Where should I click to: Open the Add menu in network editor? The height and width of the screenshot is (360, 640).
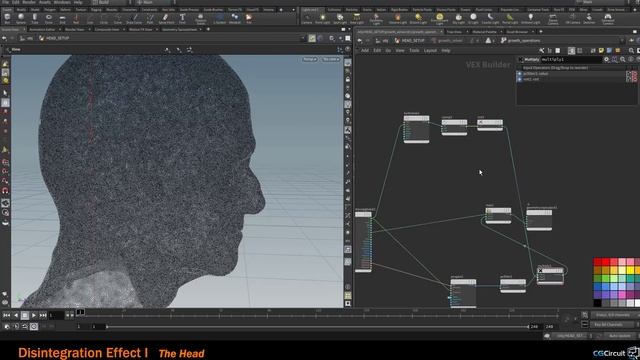(x=365, y=51)
